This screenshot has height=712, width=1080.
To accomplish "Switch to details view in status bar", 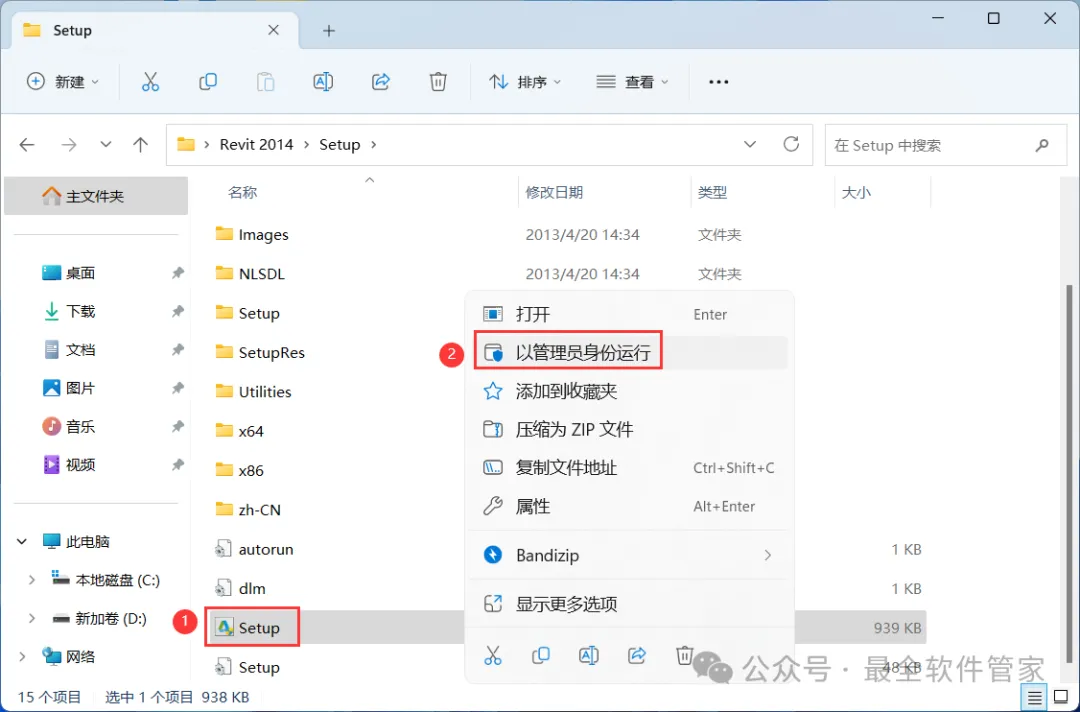I will tap(1035, 698).
